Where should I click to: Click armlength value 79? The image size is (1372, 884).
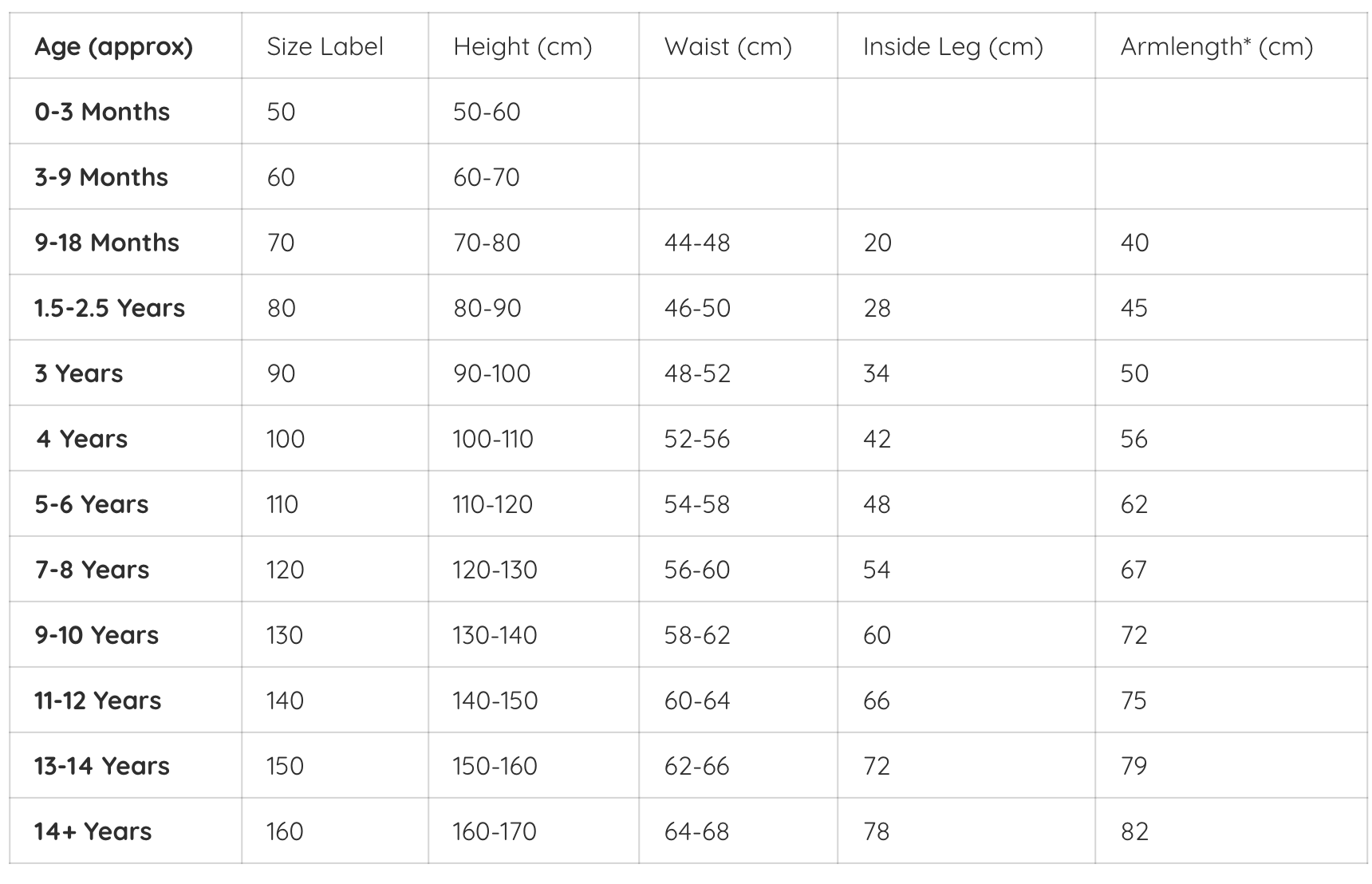(x=1133, y=766)
